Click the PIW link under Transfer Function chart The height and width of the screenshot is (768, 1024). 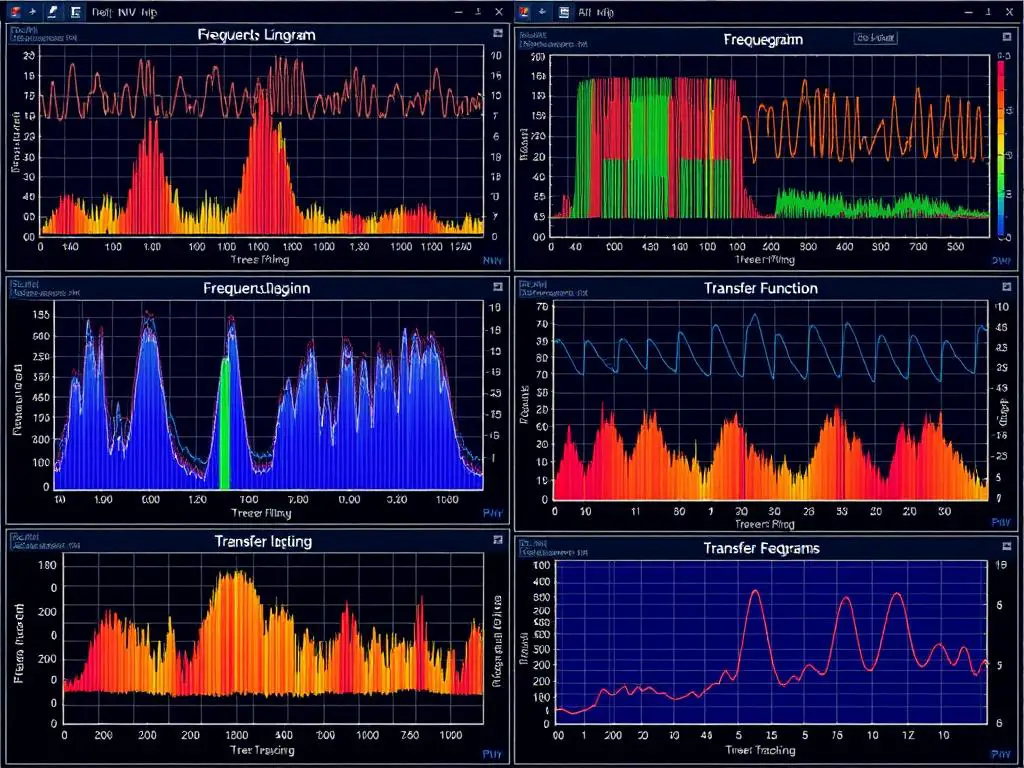[x=999, y=521]
